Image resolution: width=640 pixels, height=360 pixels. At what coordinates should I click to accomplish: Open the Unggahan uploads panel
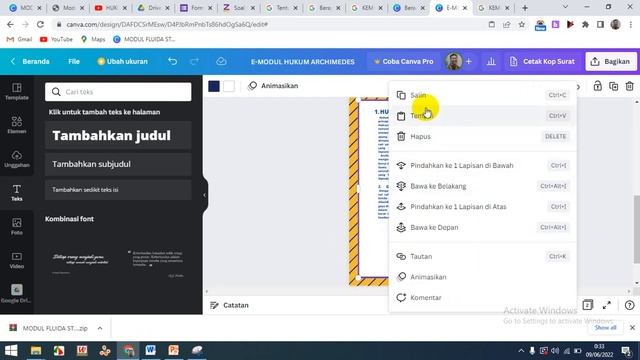coord(17,159)
